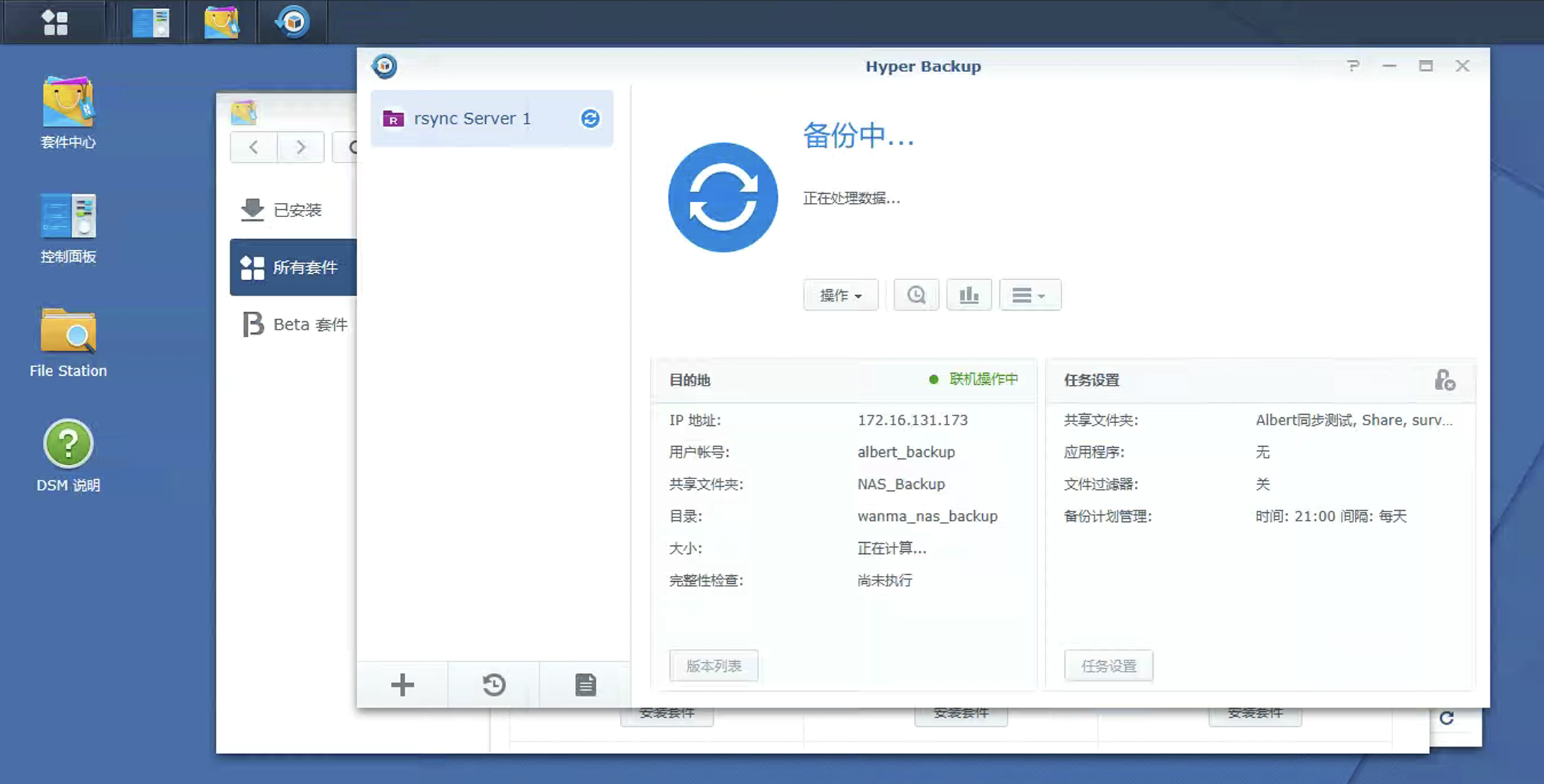Open the 任务设置 button
This screenshot has height=784, width=1544.
pos(1108,666)
